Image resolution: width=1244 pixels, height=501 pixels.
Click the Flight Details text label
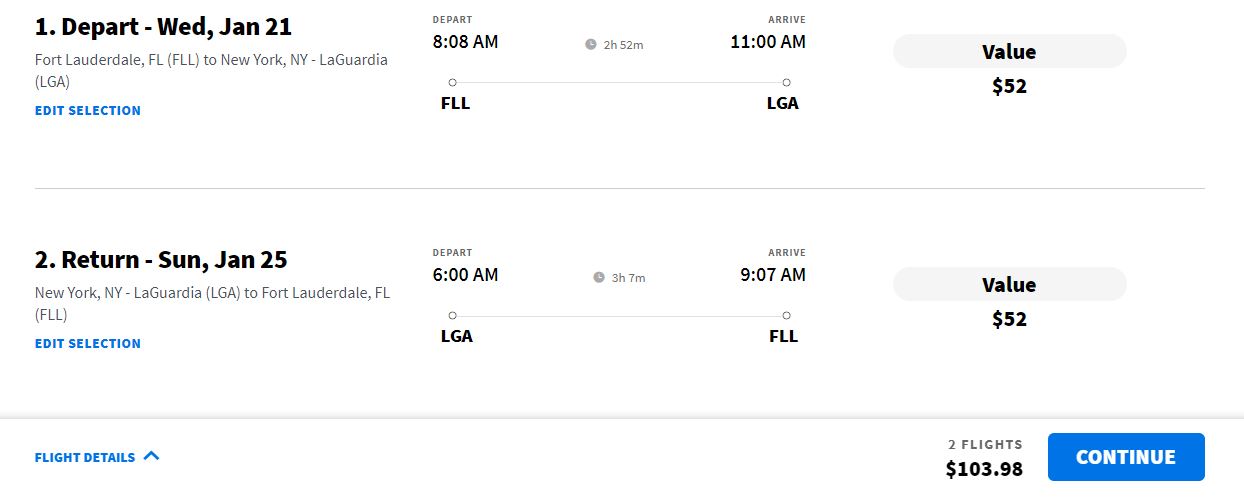pos(85,458)
